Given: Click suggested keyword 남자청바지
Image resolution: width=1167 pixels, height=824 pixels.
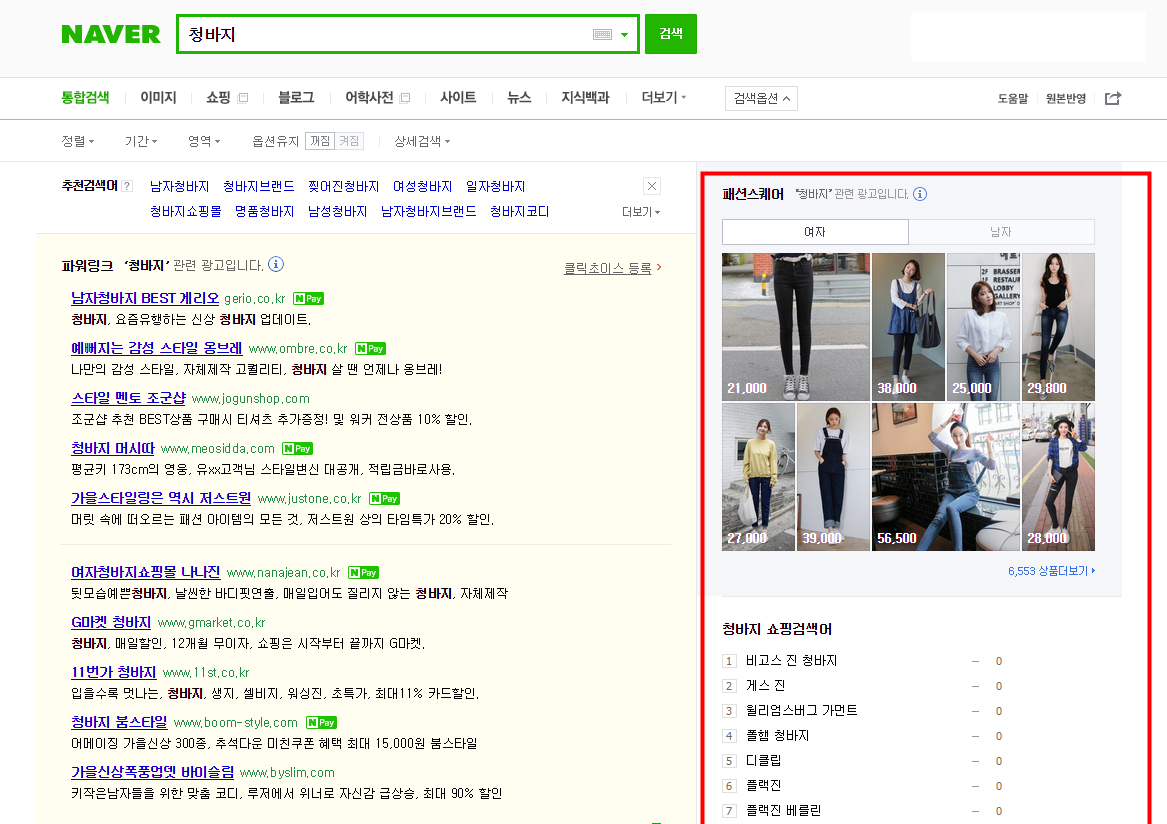Looking at the screenshot, I should tap(179, 186).
